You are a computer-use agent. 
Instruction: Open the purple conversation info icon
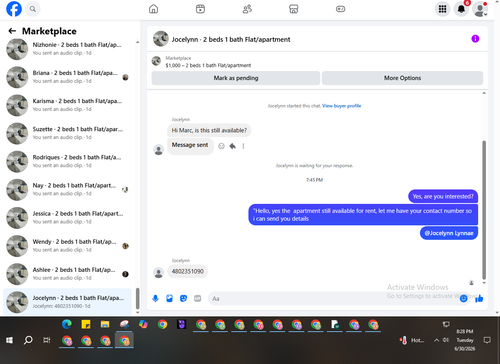click(475, 39)
